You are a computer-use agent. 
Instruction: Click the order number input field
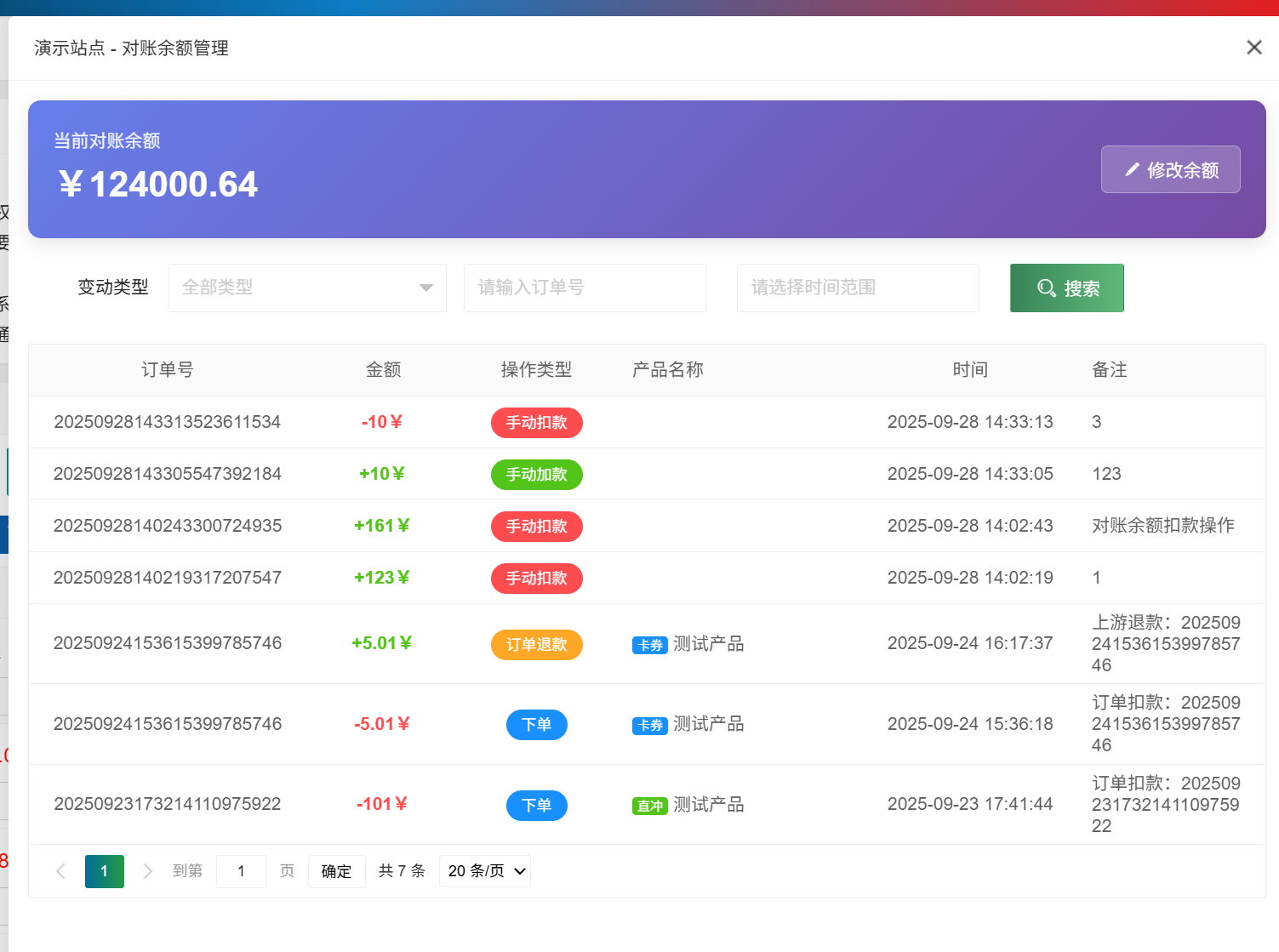(x=585, y=288)
